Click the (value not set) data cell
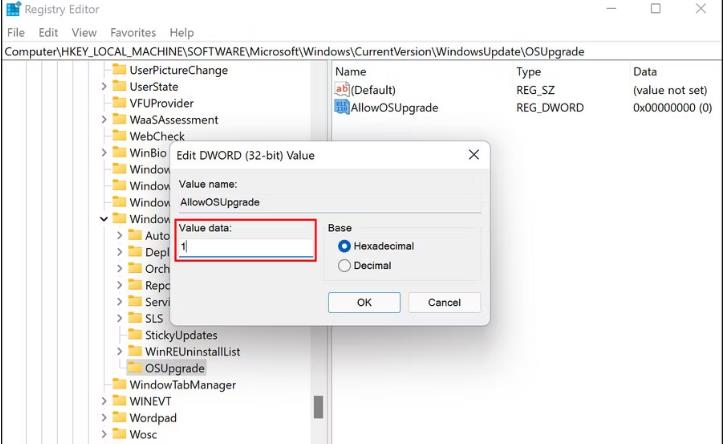Image resolution: width=724 pixels, height=444 pixels. [670, 90]
